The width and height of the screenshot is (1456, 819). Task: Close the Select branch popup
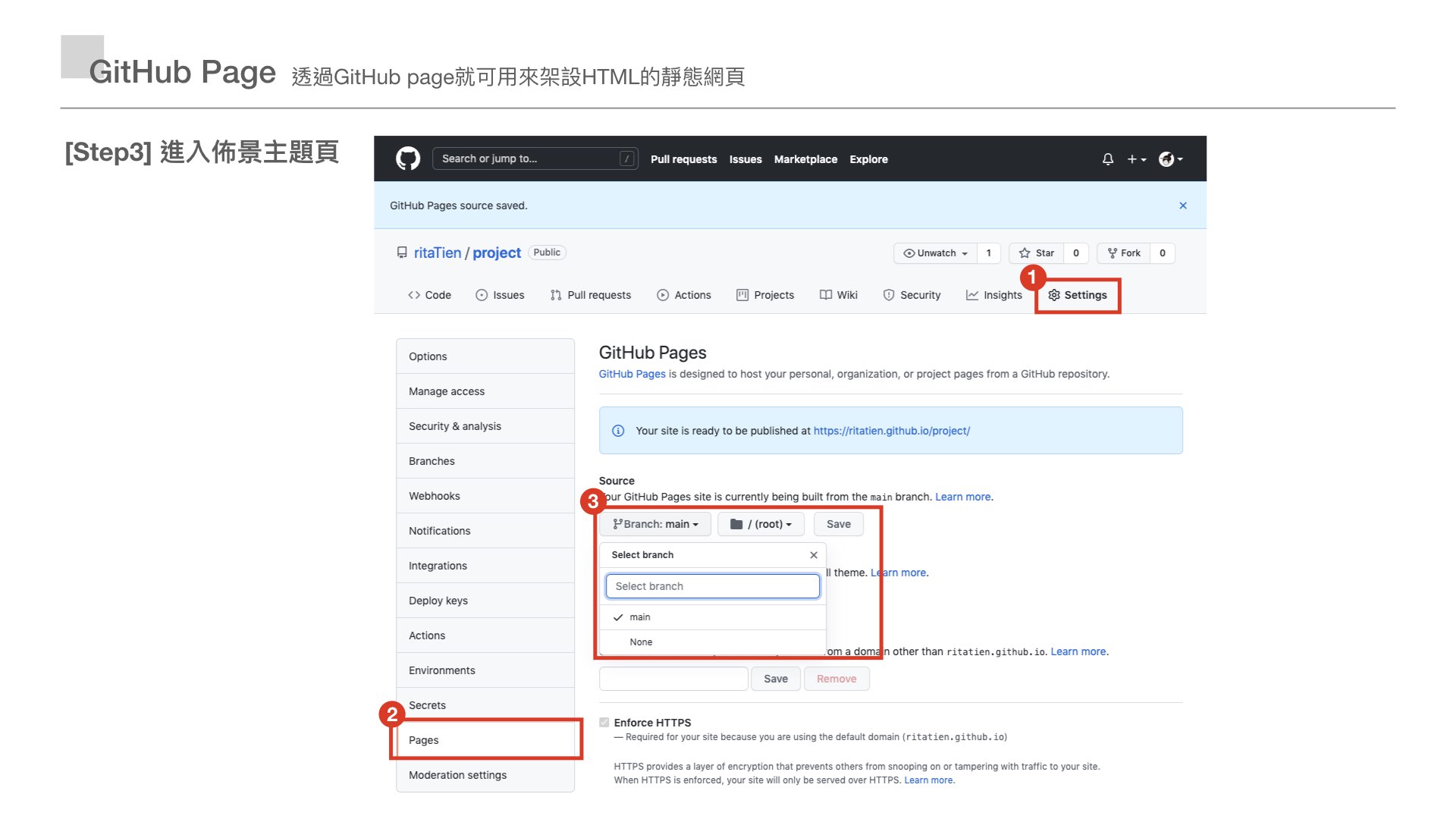pos(814,555)
